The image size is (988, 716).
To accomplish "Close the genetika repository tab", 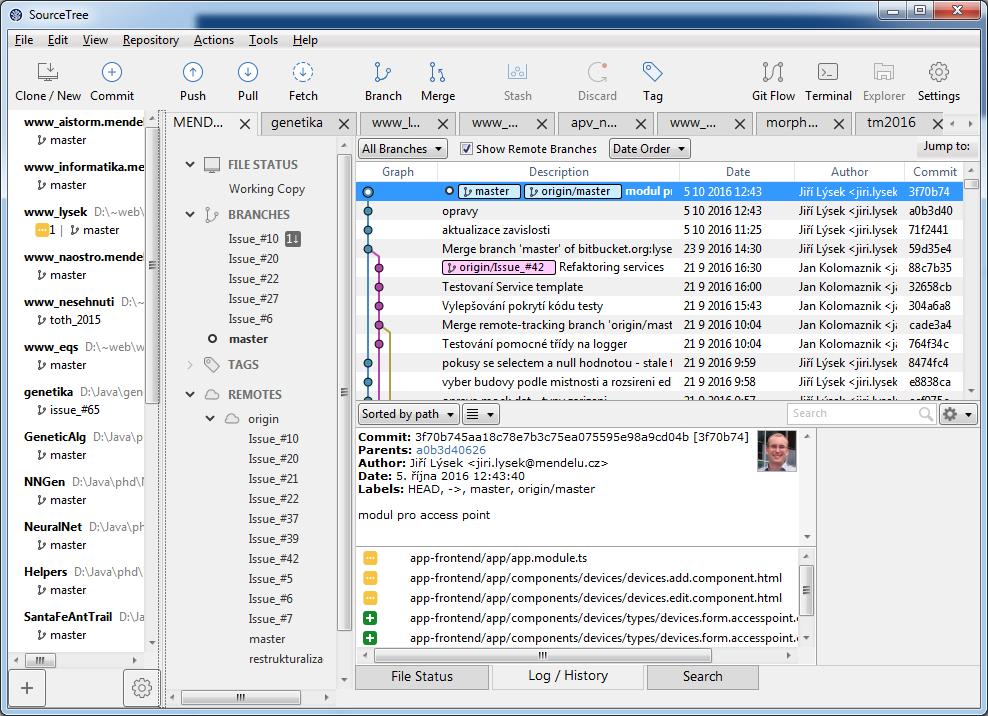I will pyautogui.click(x=344, y=124).
